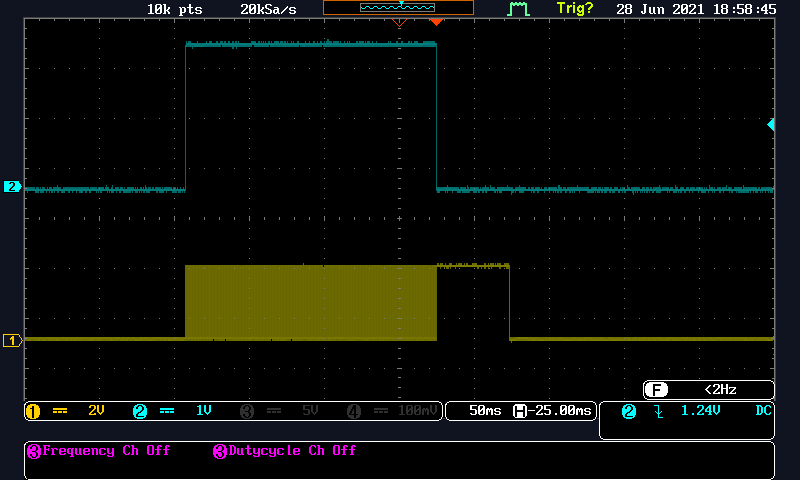Select disabled channel 4 badge

[354, 411]
